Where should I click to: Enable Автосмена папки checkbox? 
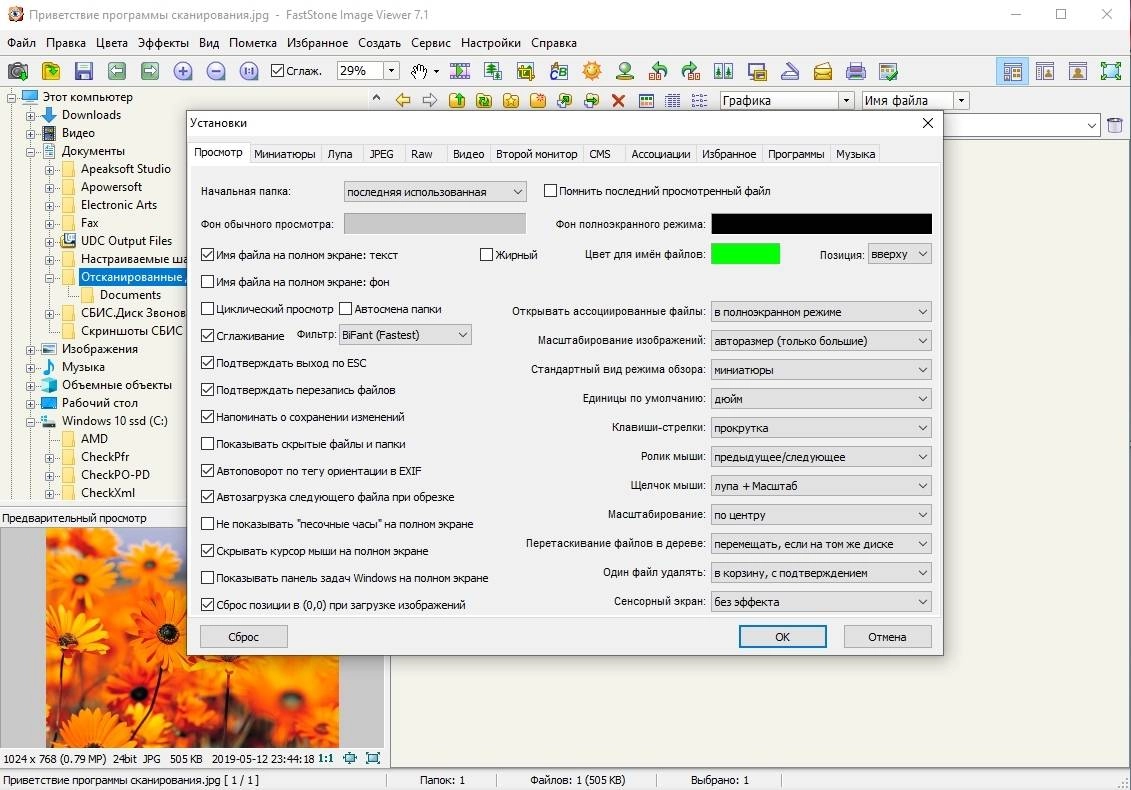(346, 309)
